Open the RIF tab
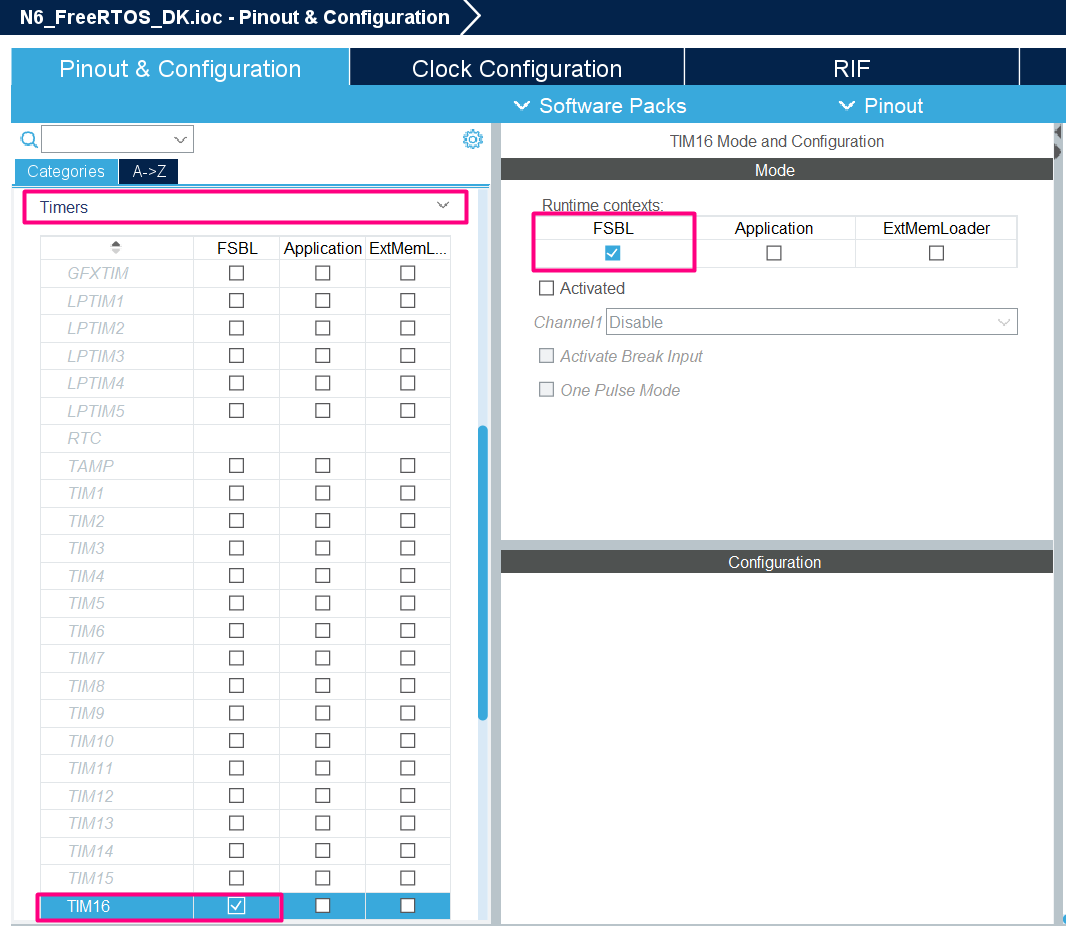The image size is (1066, 934). pos(851,68)
